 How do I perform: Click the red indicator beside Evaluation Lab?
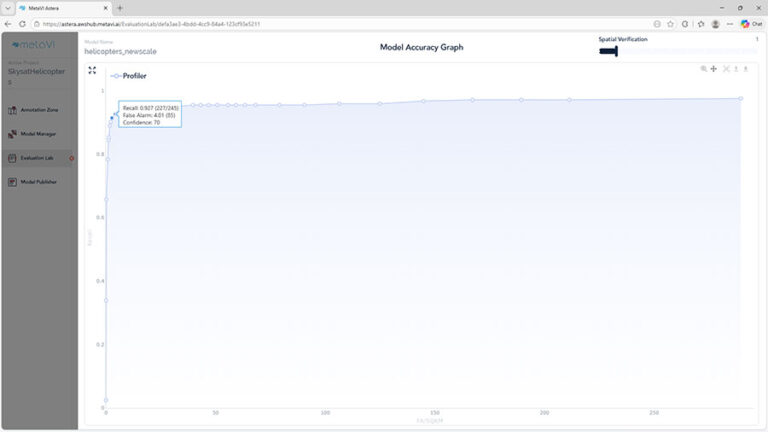pyautogui.click(x=72, y=158)
